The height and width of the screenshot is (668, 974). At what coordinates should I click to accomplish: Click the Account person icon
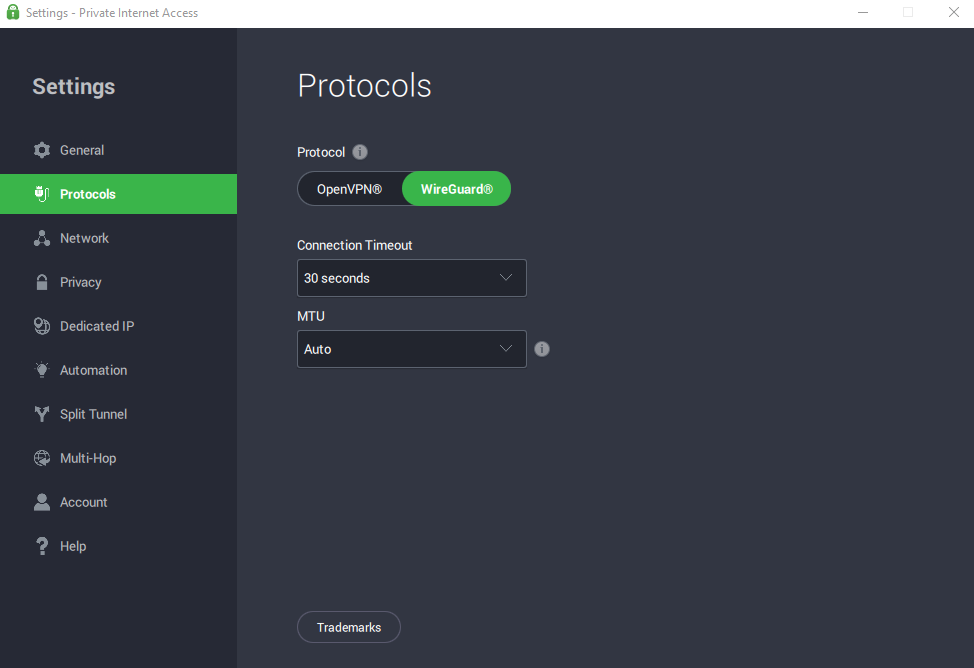(42, 502)
